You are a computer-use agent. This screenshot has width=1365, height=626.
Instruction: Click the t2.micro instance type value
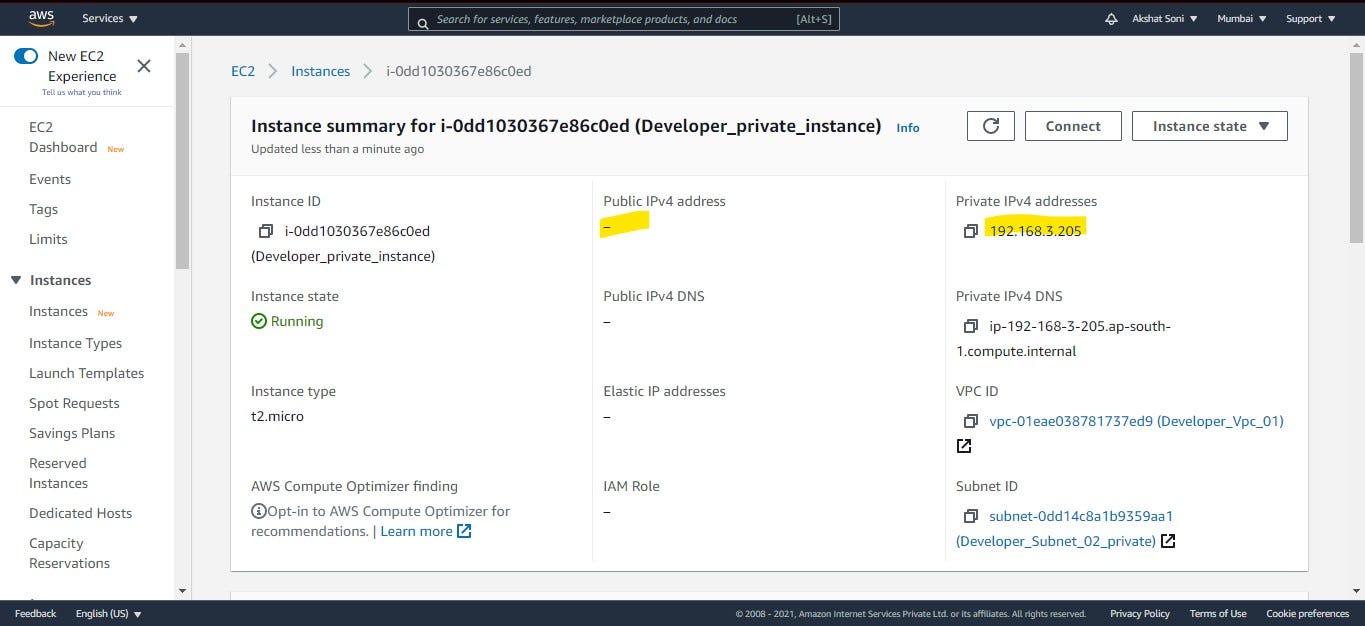[277, 416]
